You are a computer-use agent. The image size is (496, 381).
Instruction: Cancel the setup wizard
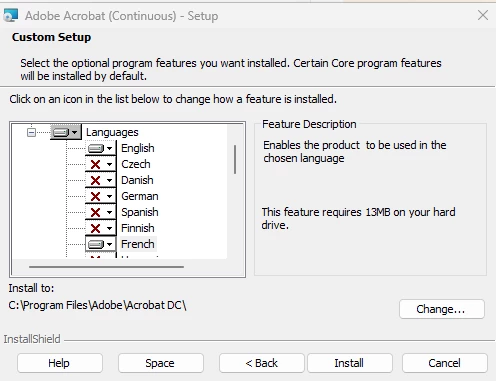click(x=445, y=363)
